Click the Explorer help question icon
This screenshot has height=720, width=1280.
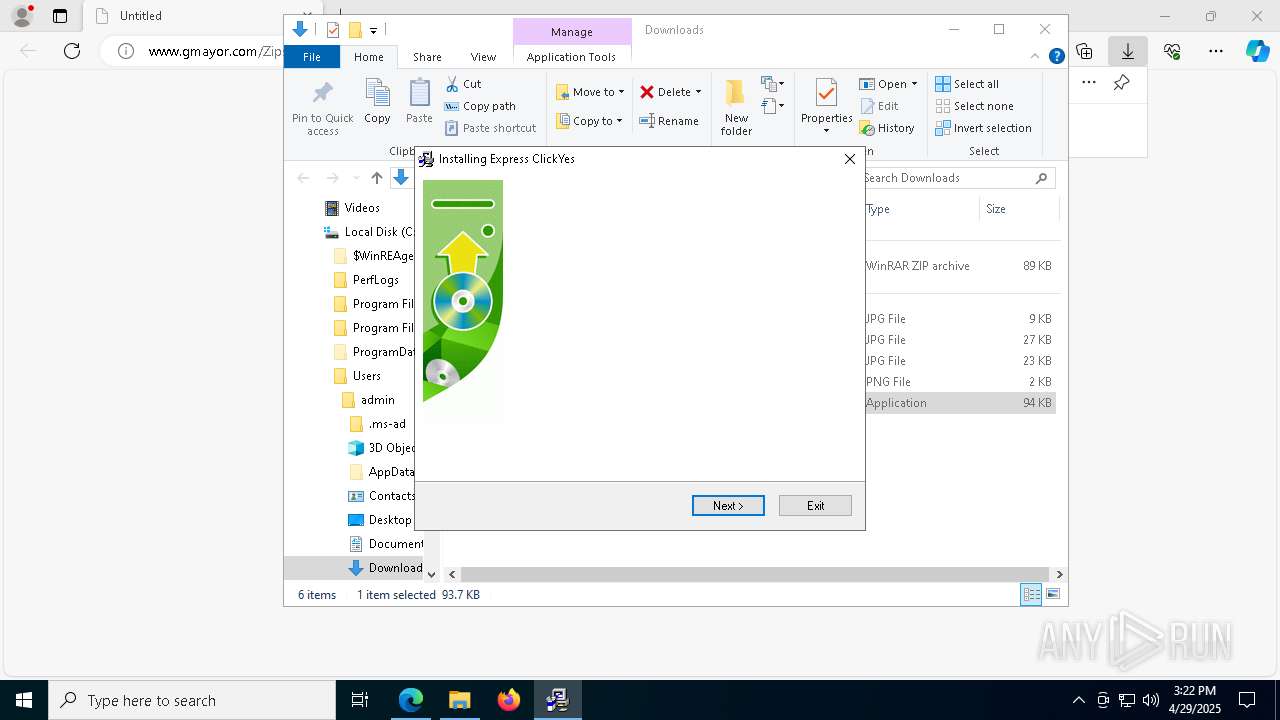coord(1056,57)
